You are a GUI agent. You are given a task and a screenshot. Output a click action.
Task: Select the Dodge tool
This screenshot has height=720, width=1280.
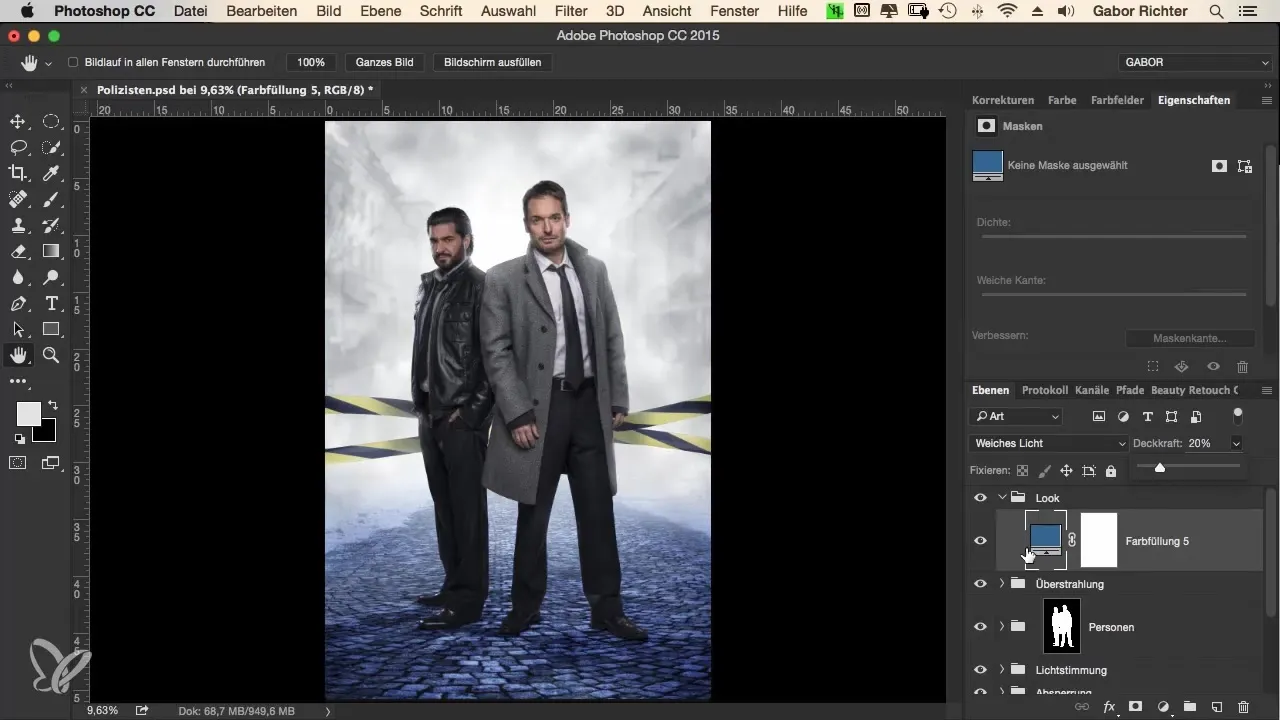51,277
